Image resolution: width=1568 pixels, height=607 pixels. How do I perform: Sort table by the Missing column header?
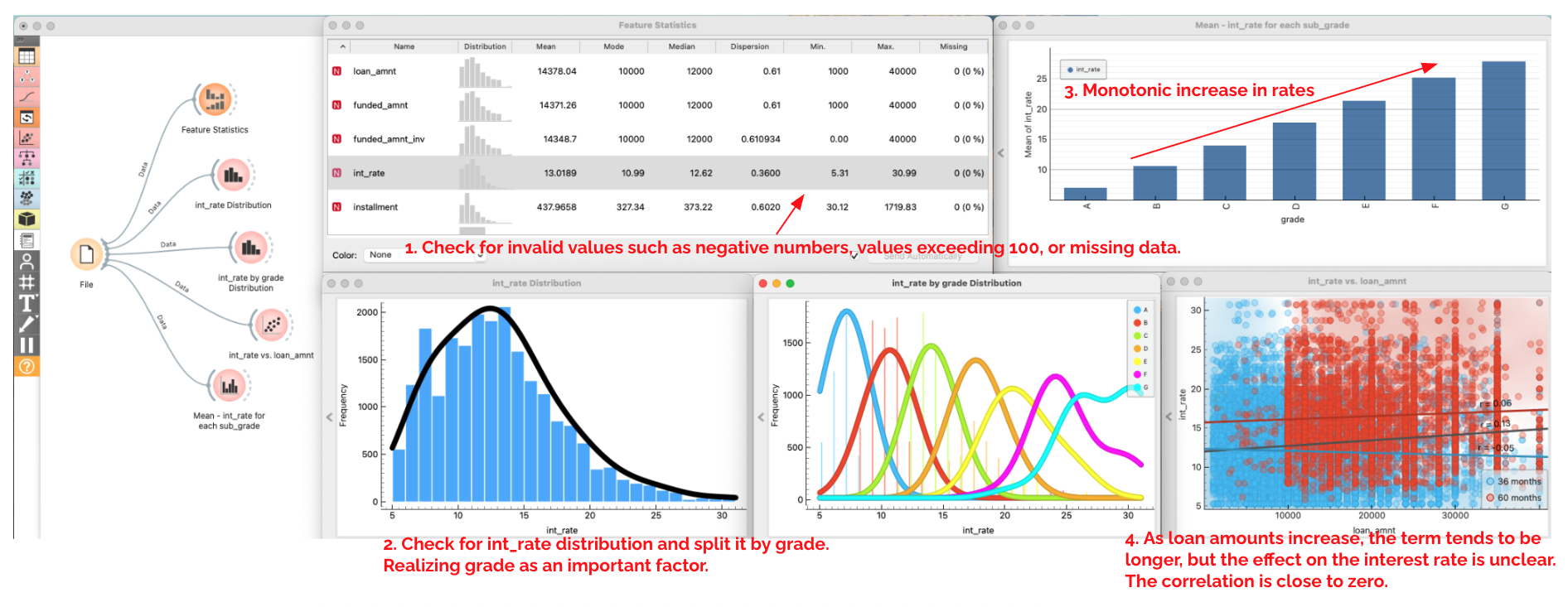[953, 46]
